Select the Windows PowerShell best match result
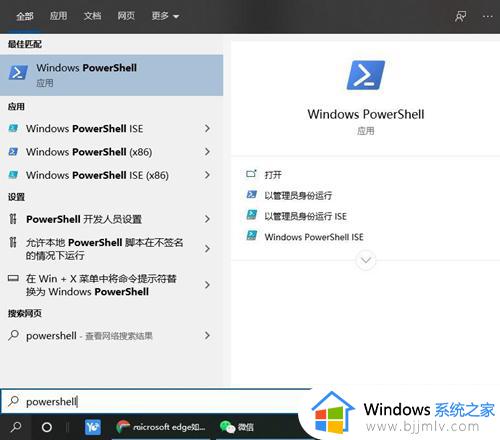The width and height of the screenshot is (500, 440). coord(112,75)
